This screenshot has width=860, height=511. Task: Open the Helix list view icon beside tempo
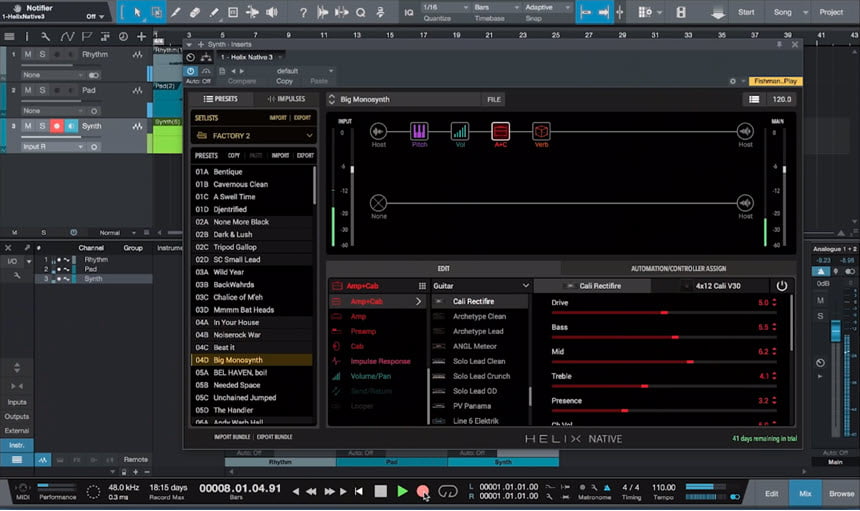(754, 99)
